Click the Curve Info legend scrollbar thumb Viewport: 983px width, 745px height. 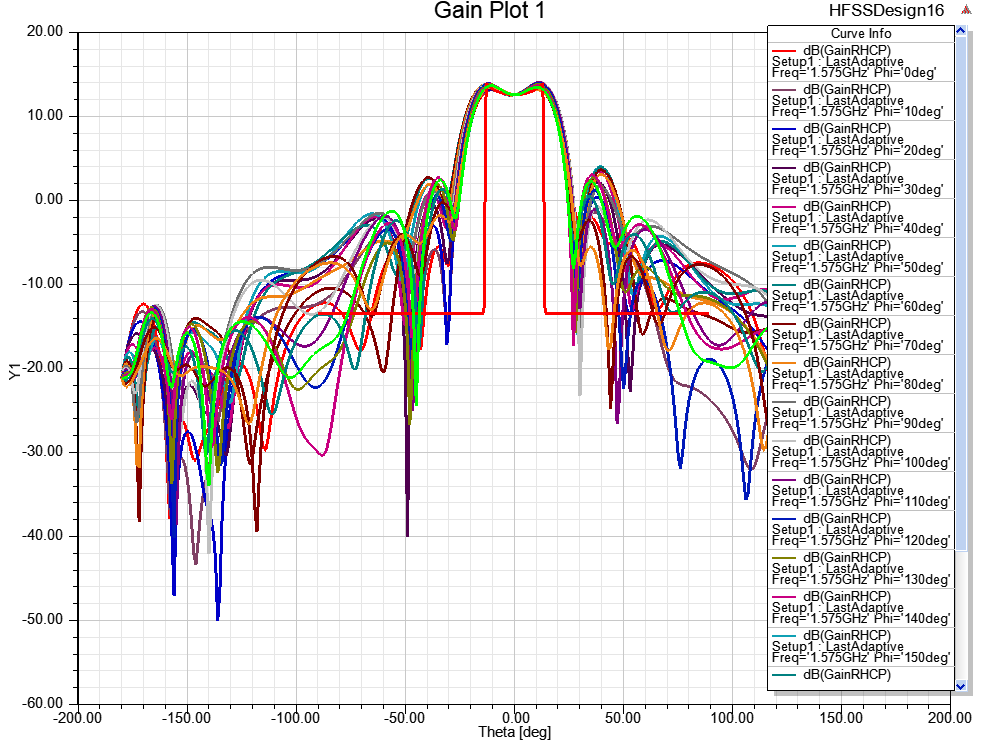coord(960,293)
